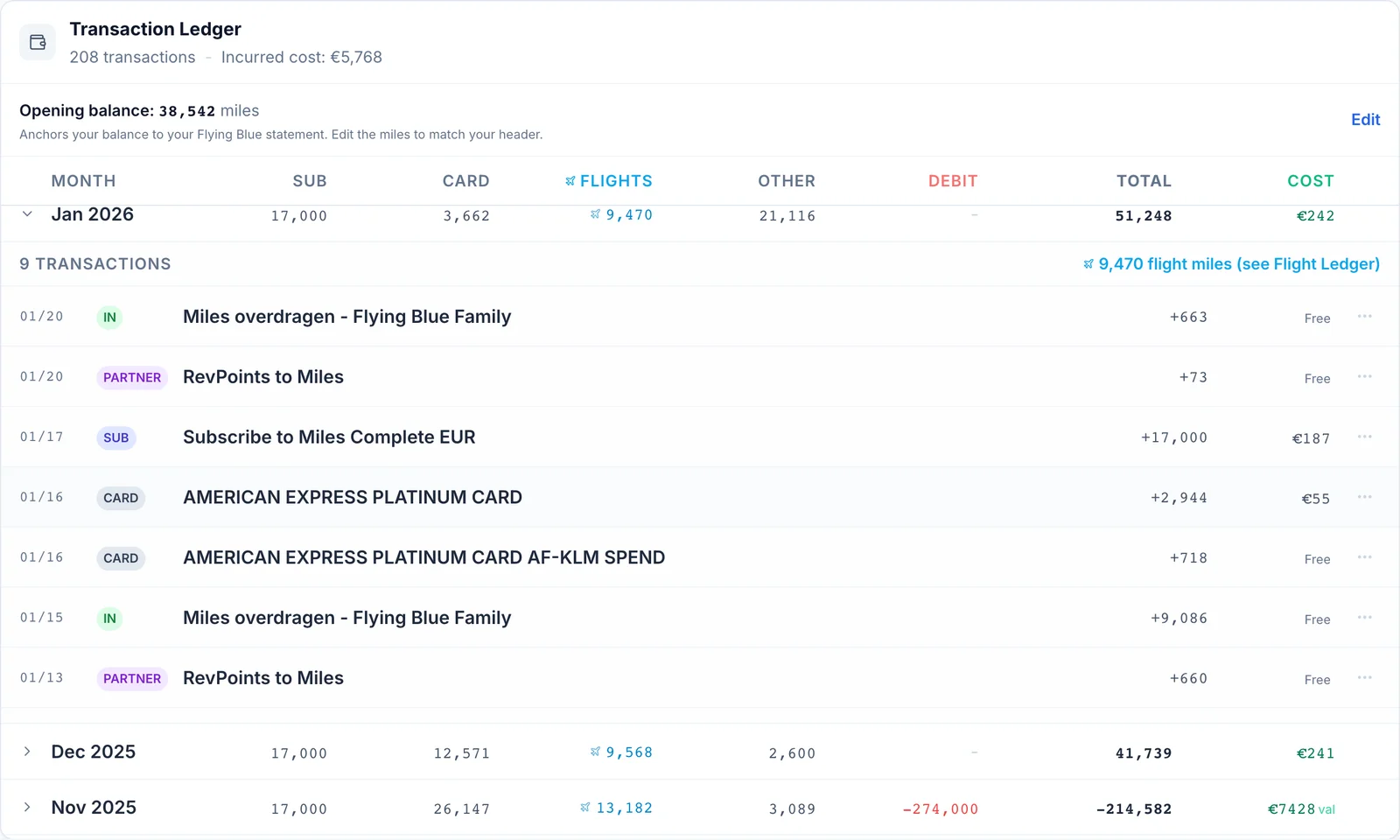Viewport: 1400px width, 840px height.
Task: Expand the Dec 2025 month row
Action: tap(27, 752)
